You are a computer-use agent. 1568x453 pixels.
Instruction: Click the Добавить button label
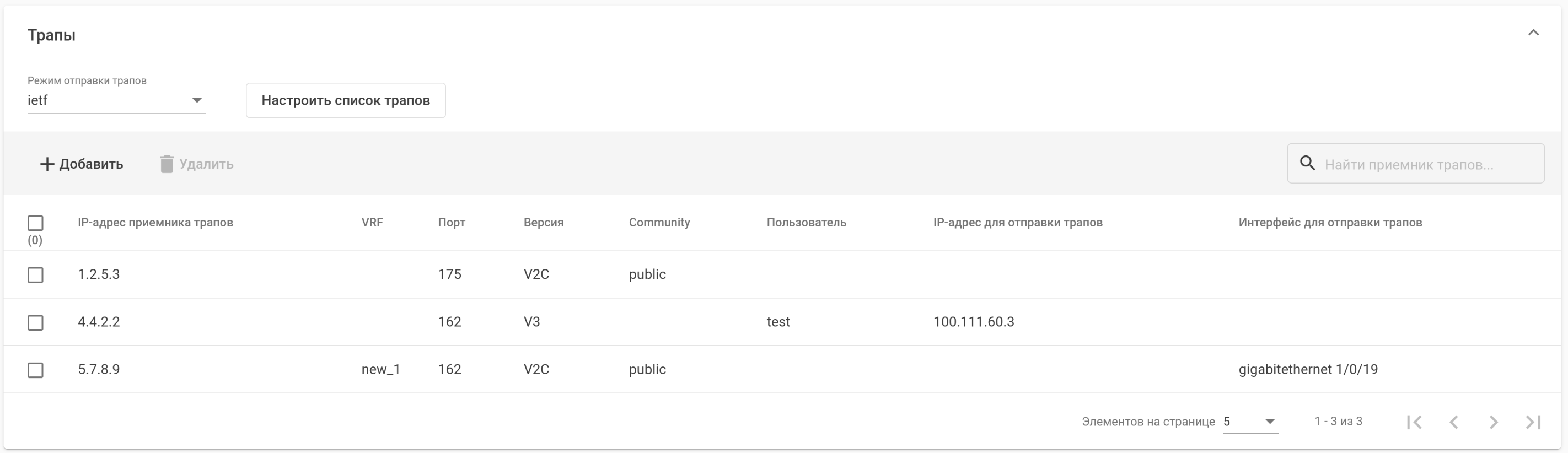click(x=92, y=164)
